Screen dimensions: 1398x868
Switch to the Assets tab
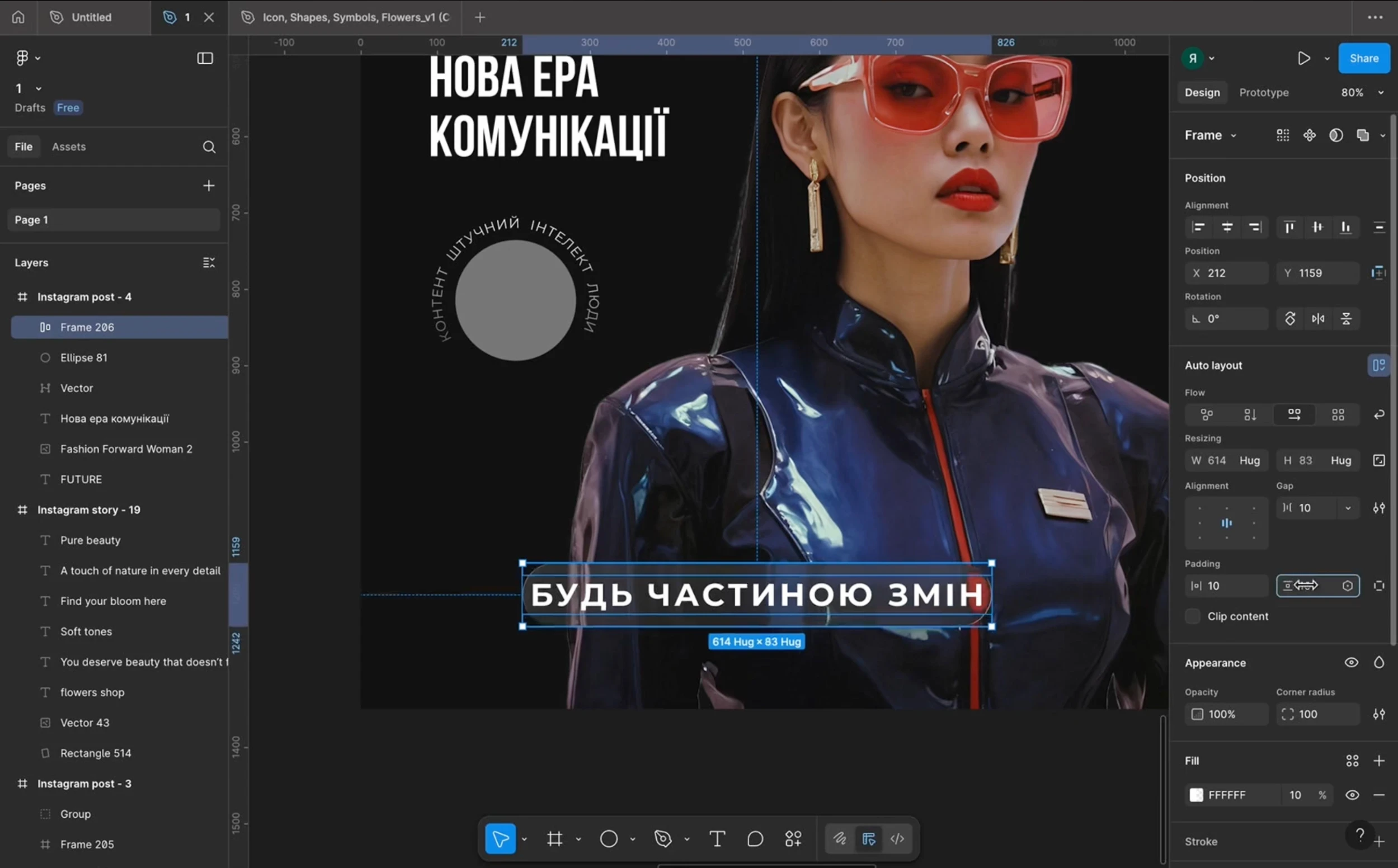coord(69,147)
